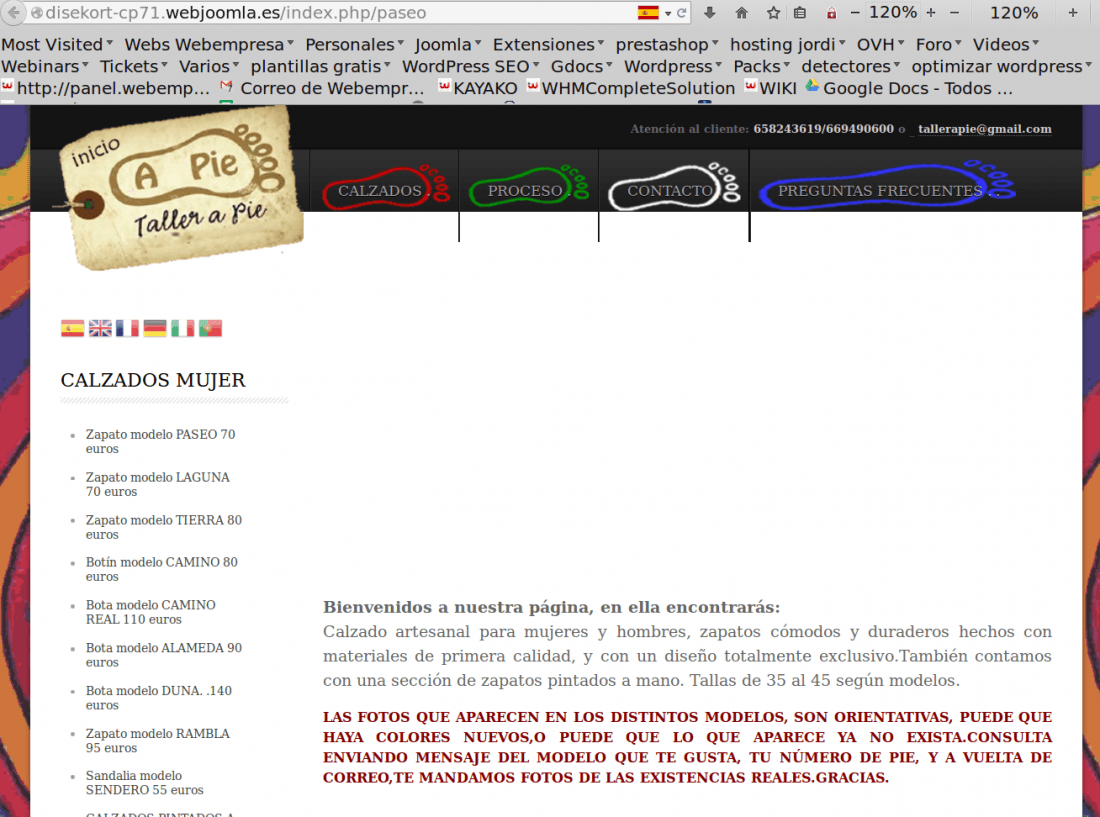
Task: Open Zapato modelo TIERRA 80 euros
Action: pos(163,527)
